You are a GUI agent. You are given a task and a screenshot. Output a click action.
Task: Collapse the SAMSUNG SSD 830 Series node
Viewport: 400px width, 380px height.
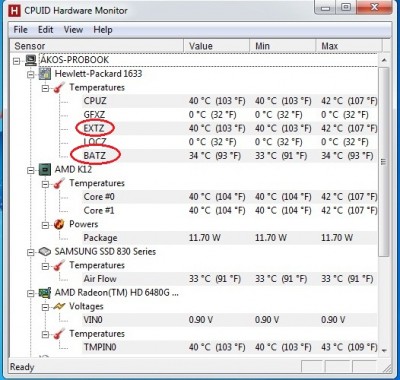[x=31, y=252]
